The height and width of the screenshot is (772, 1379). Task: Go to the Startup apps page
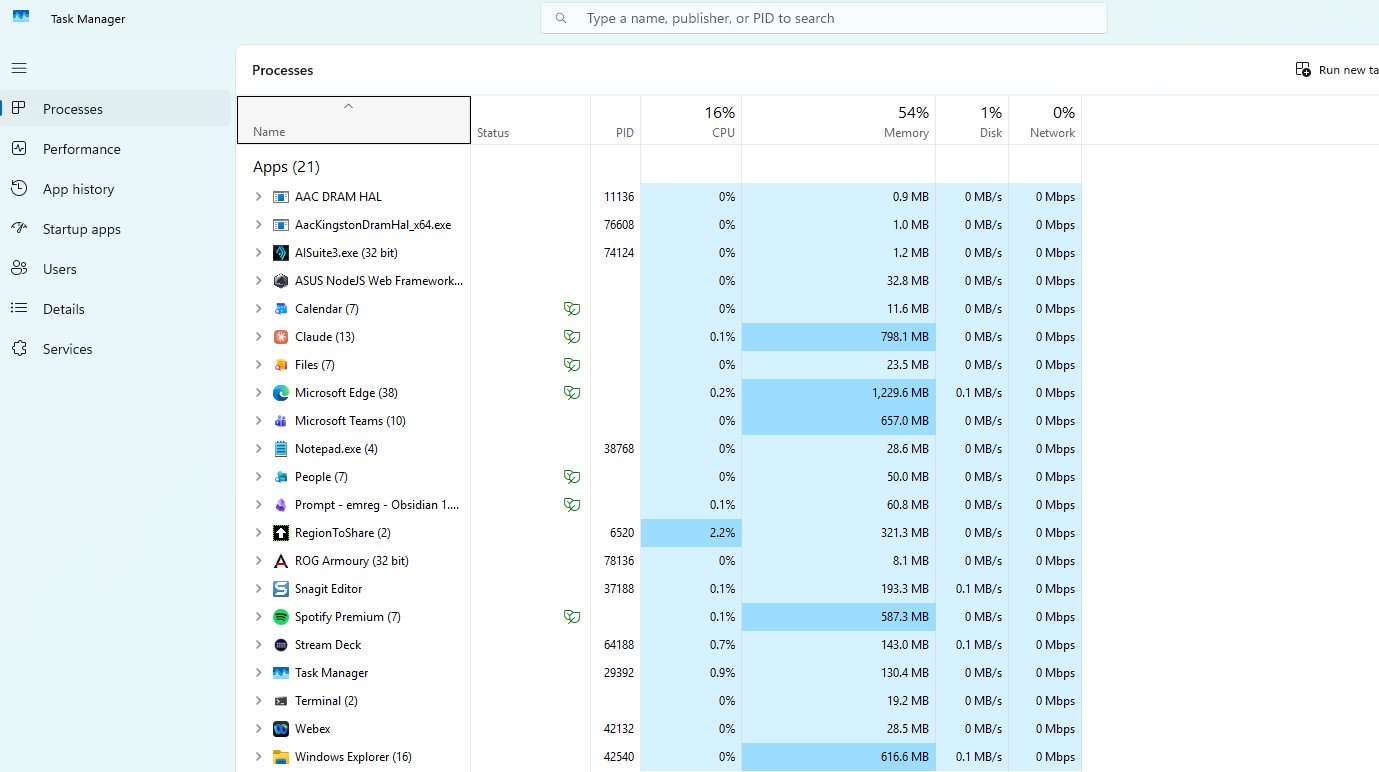[x=116, y=228]
